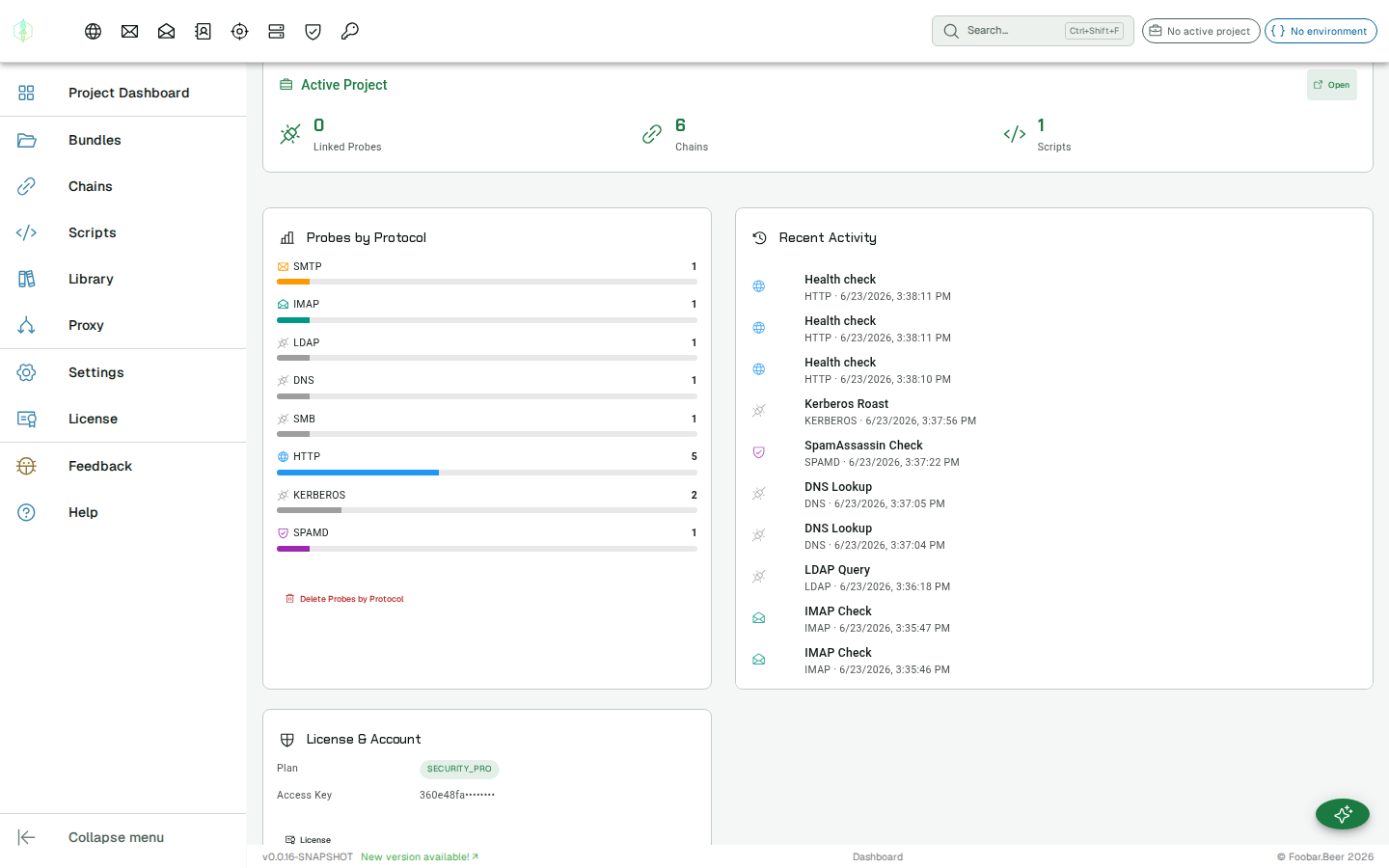Image resolution: width=1389 pixels, height=868 pixels.
Task: Click the SMB protocol row label
Action: 304,419
